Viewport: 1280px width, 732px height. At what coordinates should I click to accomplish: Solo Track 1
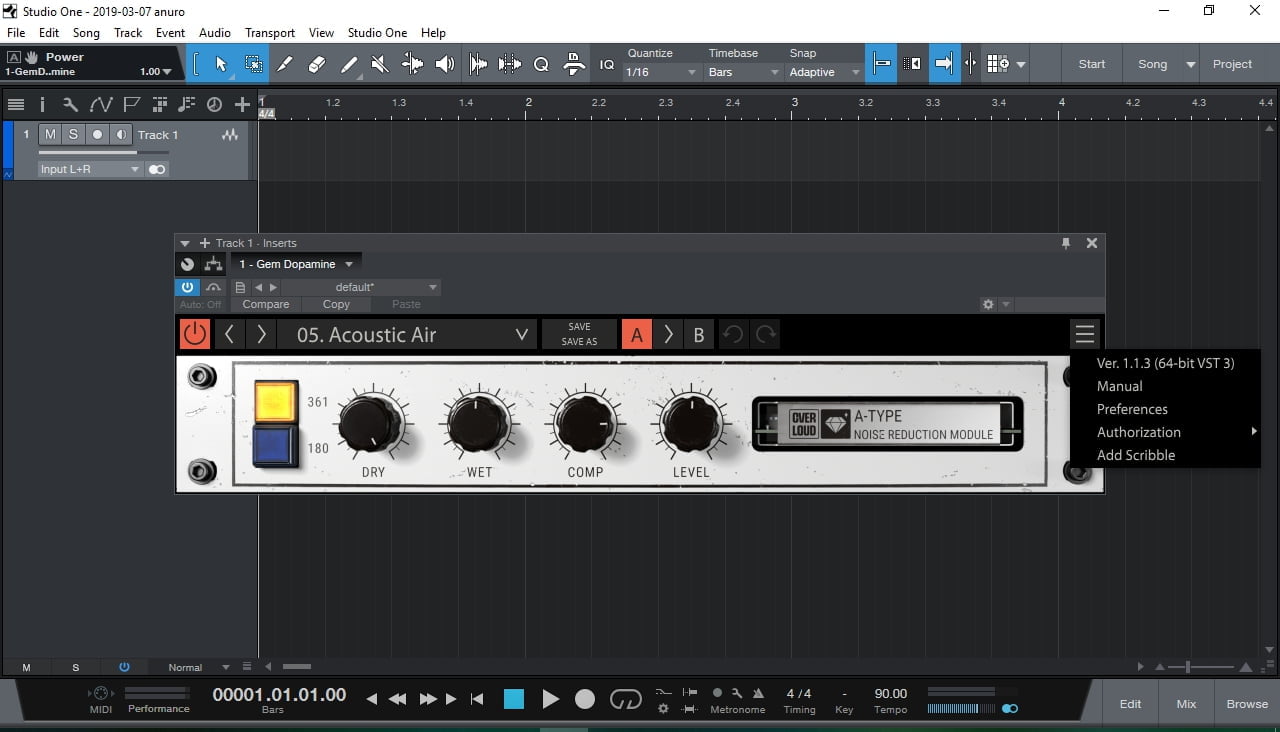73,134
